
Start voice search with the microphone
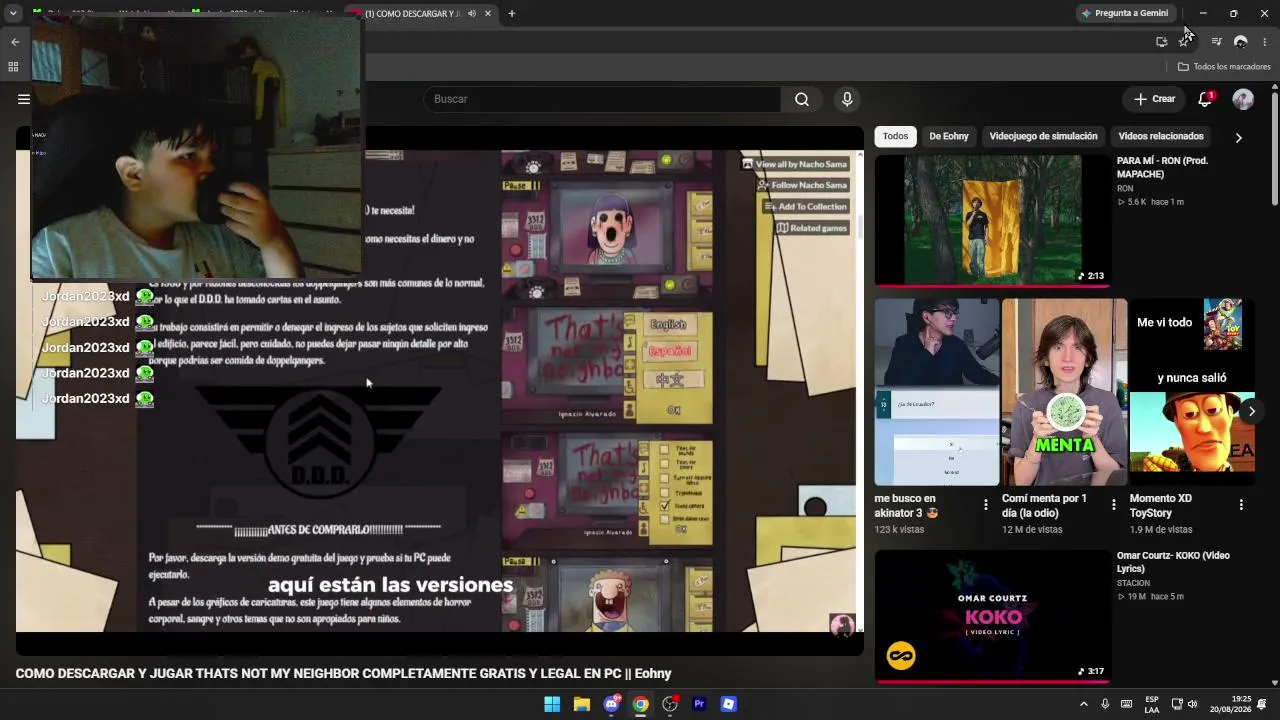[x=847, y=99]
